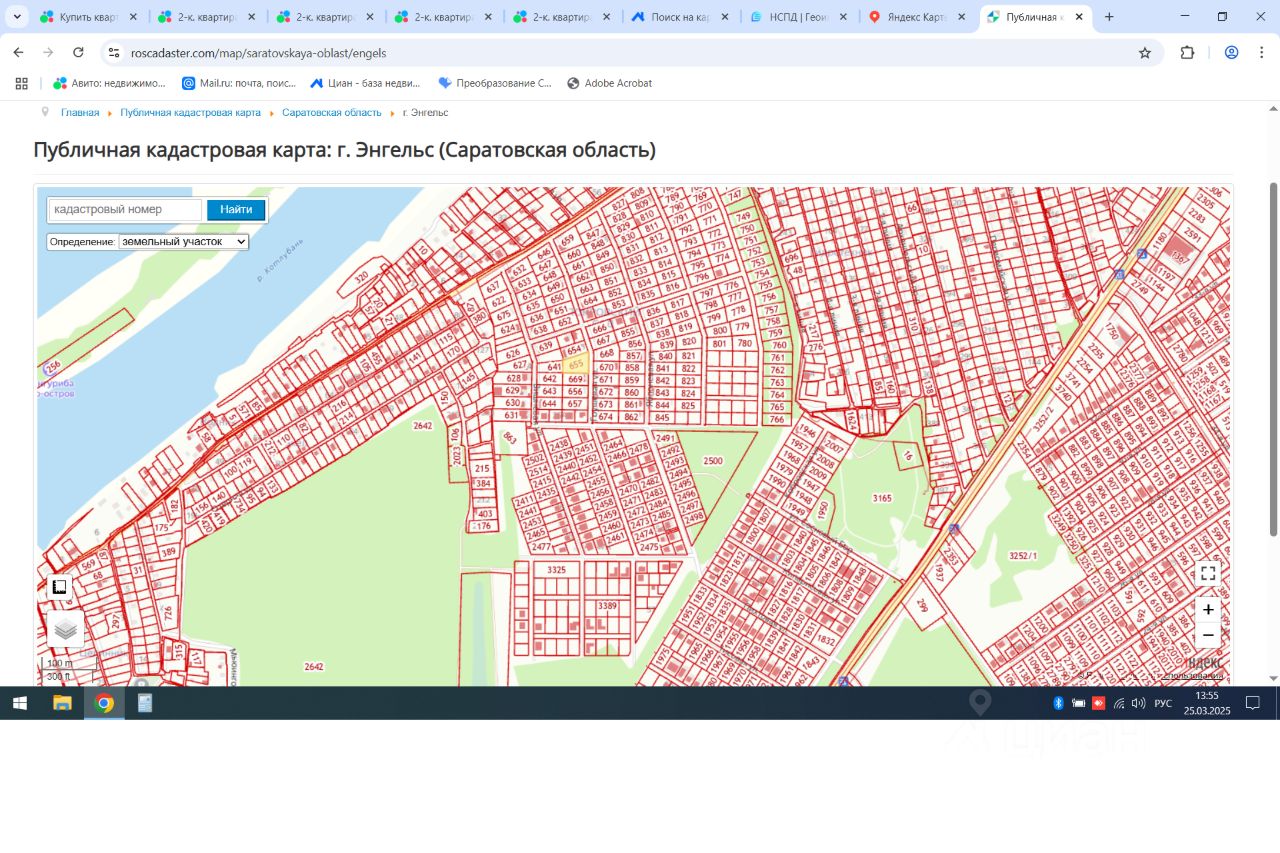
Task: Expand the Chrome tab search dropdown
Action: tap(17, 17)
